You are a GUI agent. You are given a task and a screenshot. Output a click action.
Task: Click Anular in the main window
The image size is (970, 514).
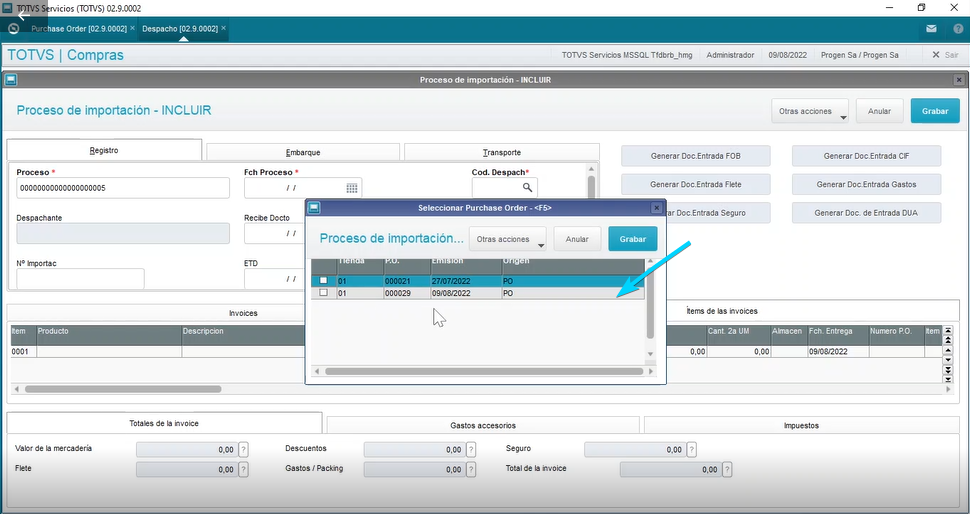tap(879, 111)
